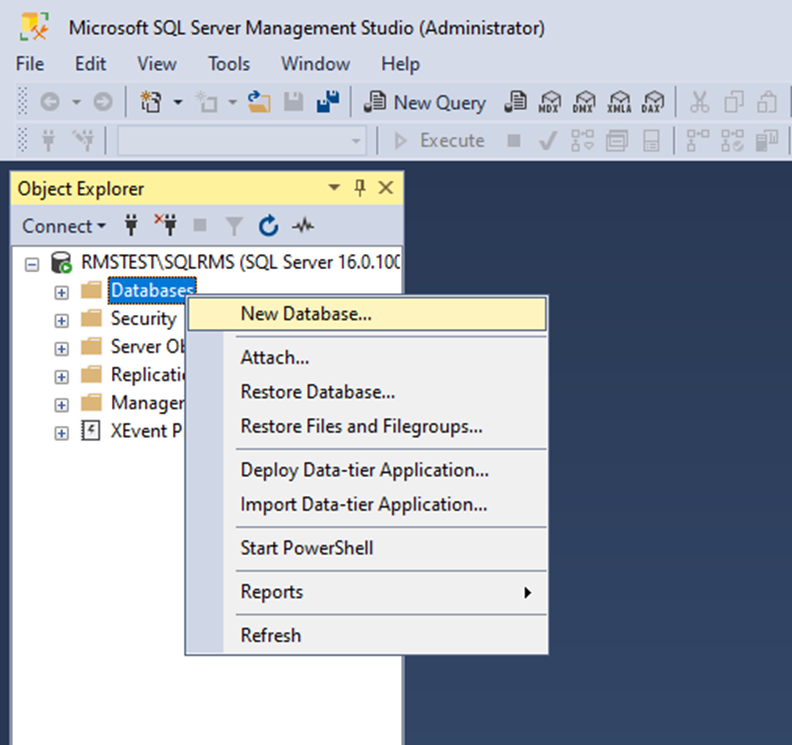Image resolution: width=792 pixels, height=745 pixels.
Task: Open the Reports submenu
Action: [367, 592]
